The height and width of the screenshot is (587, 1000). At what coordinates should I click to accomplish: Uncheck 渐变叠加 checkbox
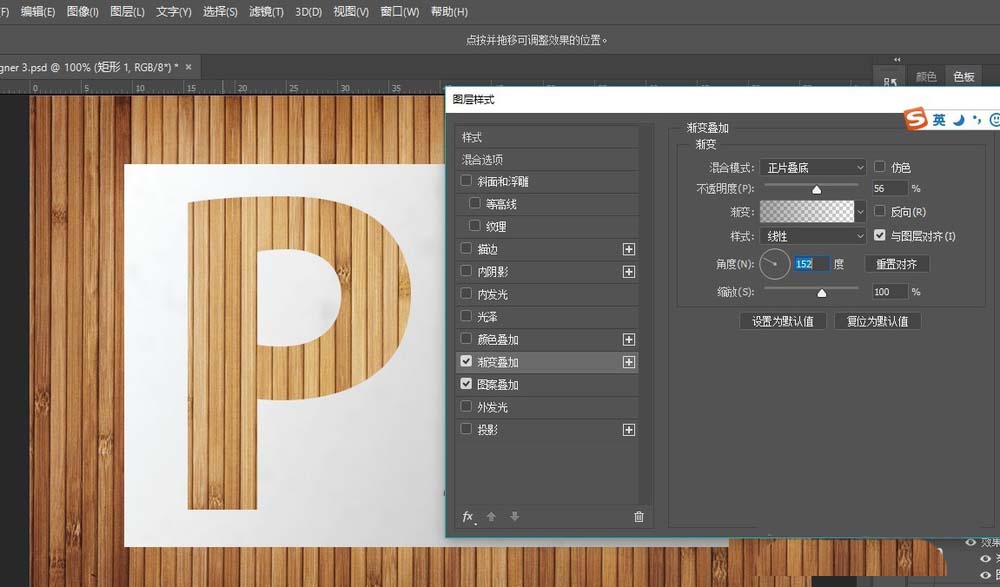[x=466, y=361]
